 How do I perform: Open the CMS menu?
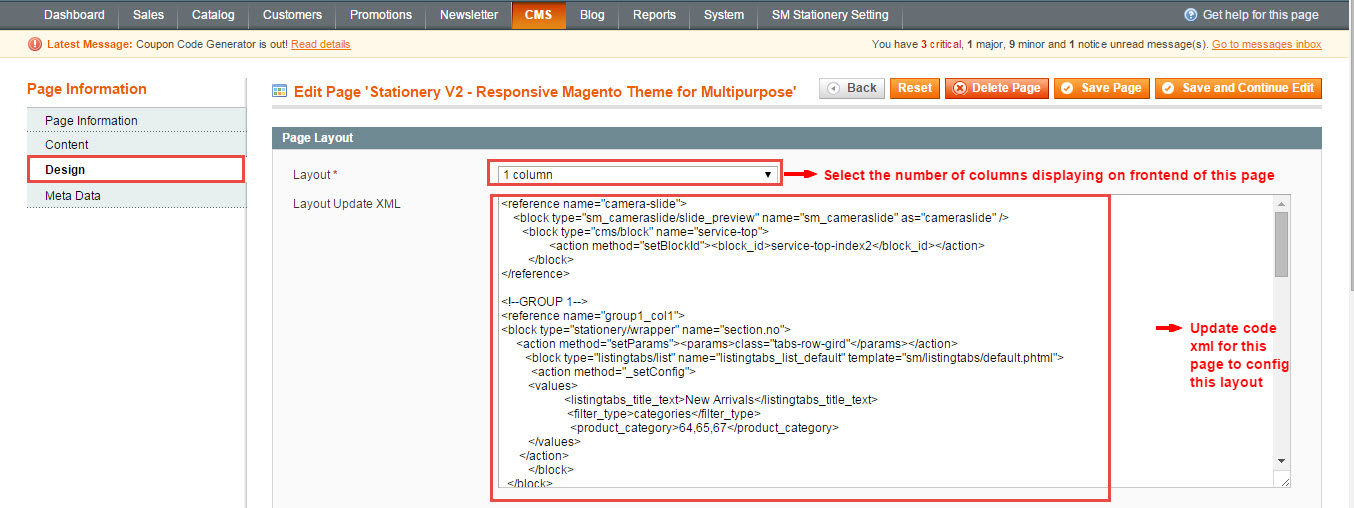538,15
